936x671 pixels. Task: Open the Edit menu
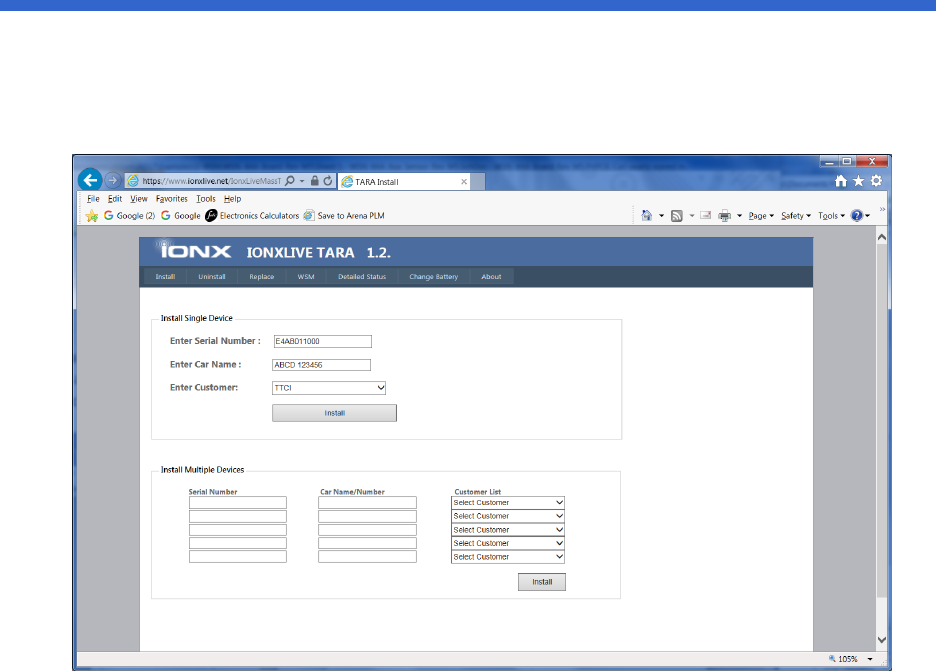coord(115,199)
